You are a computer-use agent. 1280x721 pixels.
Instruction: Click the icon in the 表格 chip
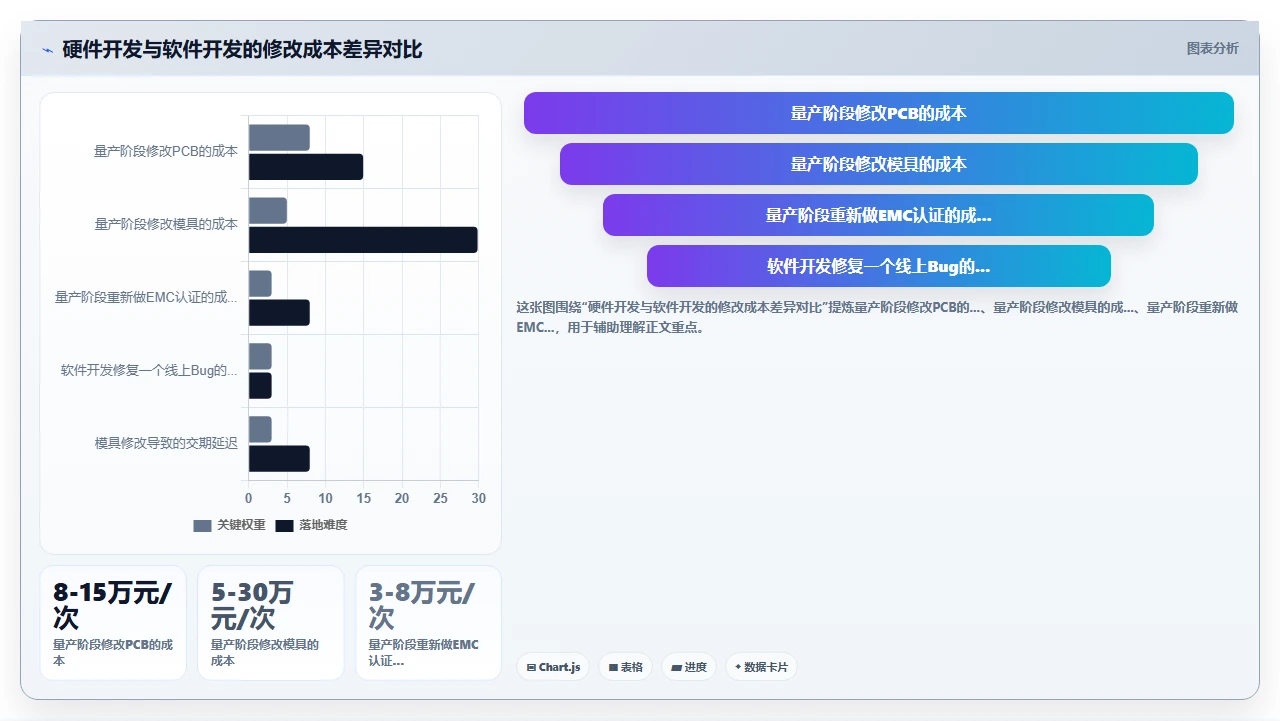click(613, 667)
